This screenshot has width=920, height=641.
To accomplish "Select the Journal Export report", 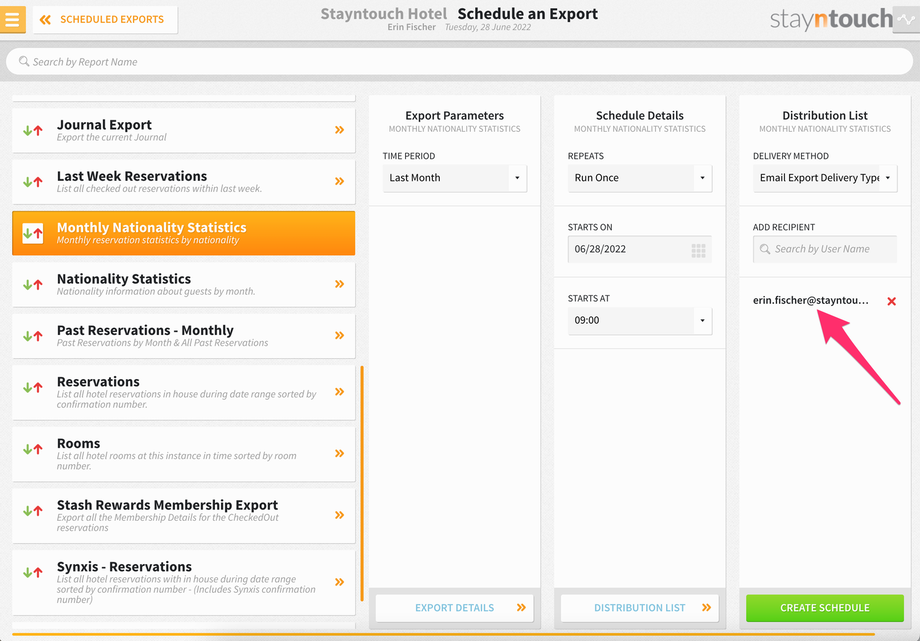I will (x=184, y=130).
